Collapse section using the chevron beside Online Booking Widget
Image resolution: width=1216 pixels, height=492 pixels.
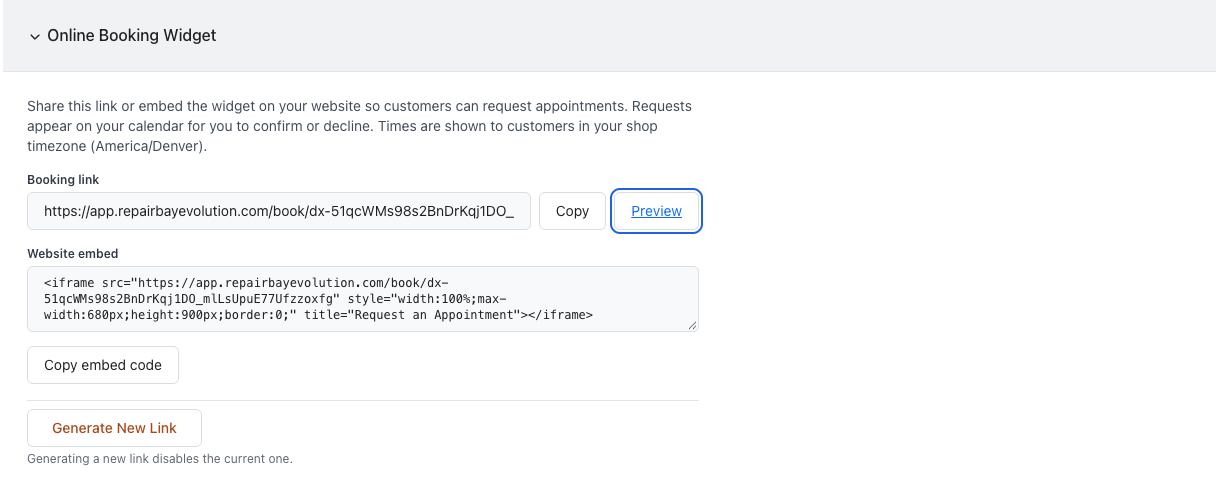click(x=35, y=36)
